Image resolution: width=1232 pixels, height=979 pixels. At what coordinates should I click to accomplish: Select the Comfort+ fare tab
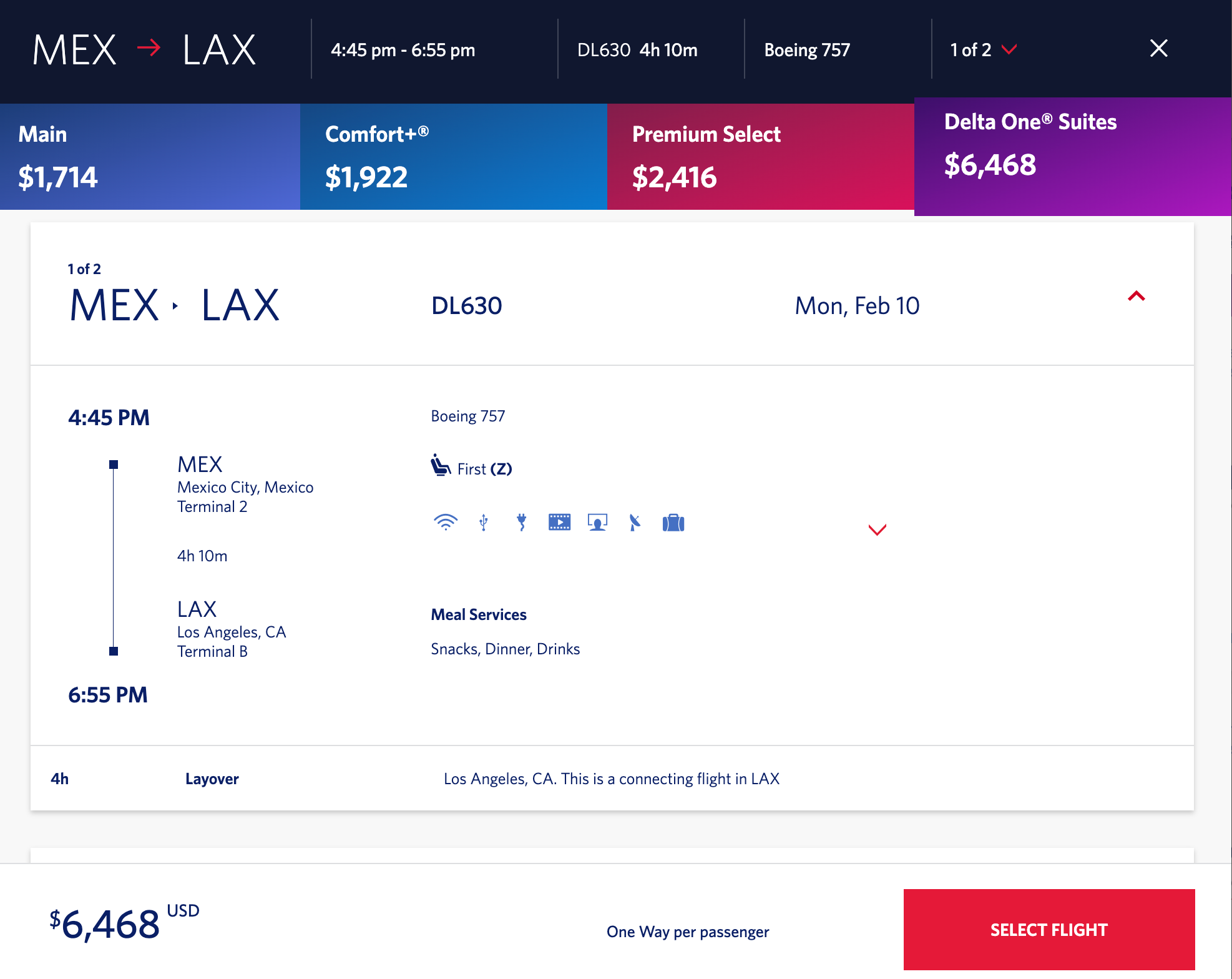(x=453, y=157)
